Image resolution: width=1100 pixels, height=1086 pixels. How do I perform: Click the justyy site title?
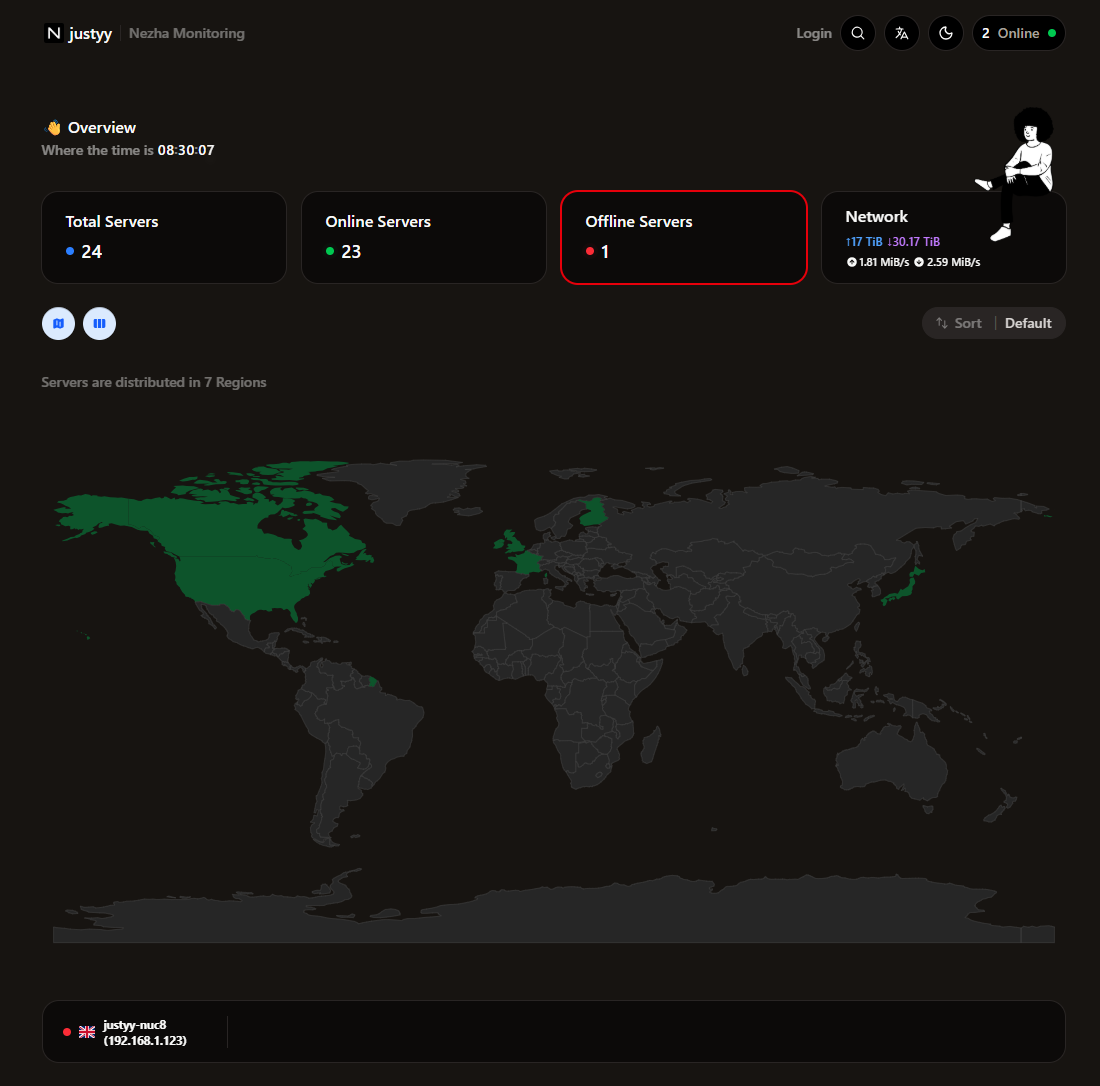[x=90, y=33]
